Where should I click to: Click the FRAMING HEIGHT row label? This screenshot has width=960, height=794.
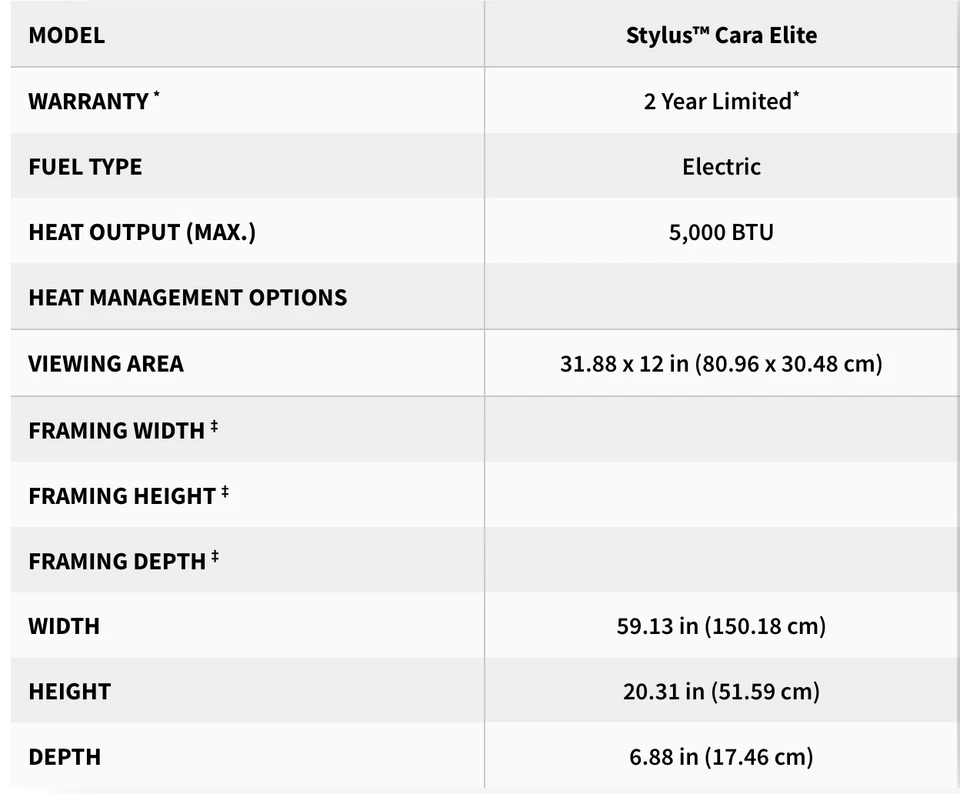pyautogui.click(x=122, y=495)
